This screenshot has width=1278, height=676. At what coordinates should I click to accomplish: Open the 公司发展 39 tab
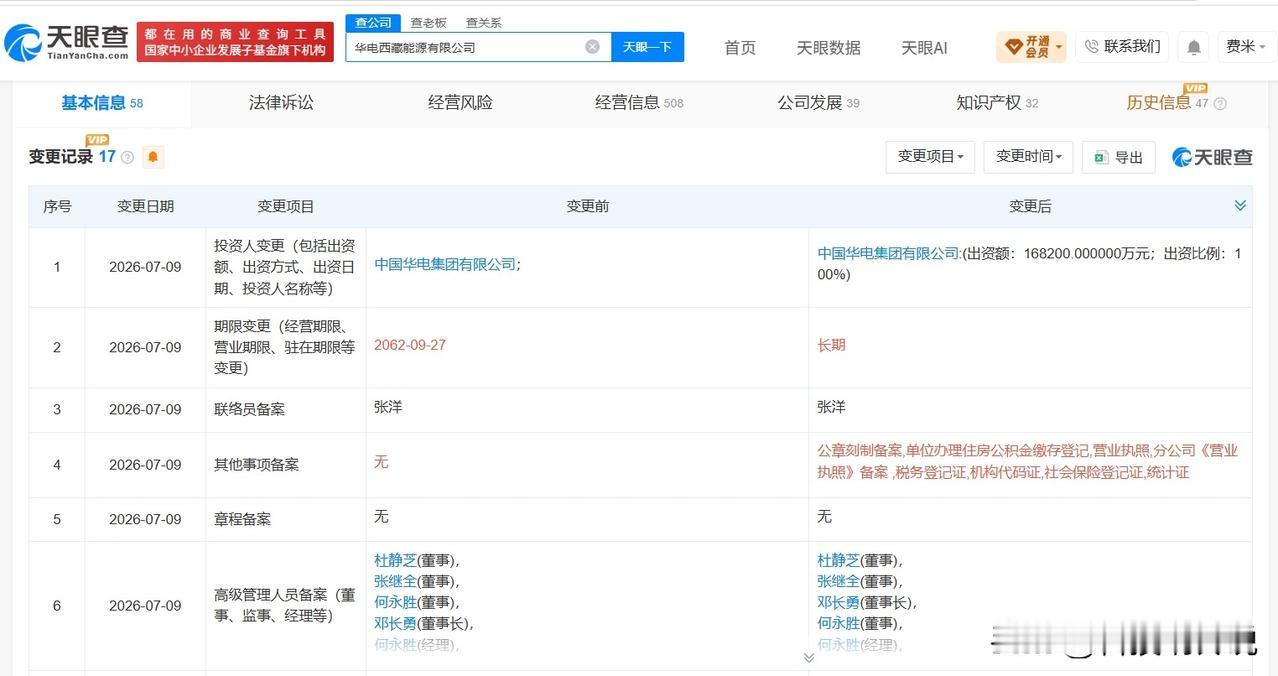(x=818, y=103)
